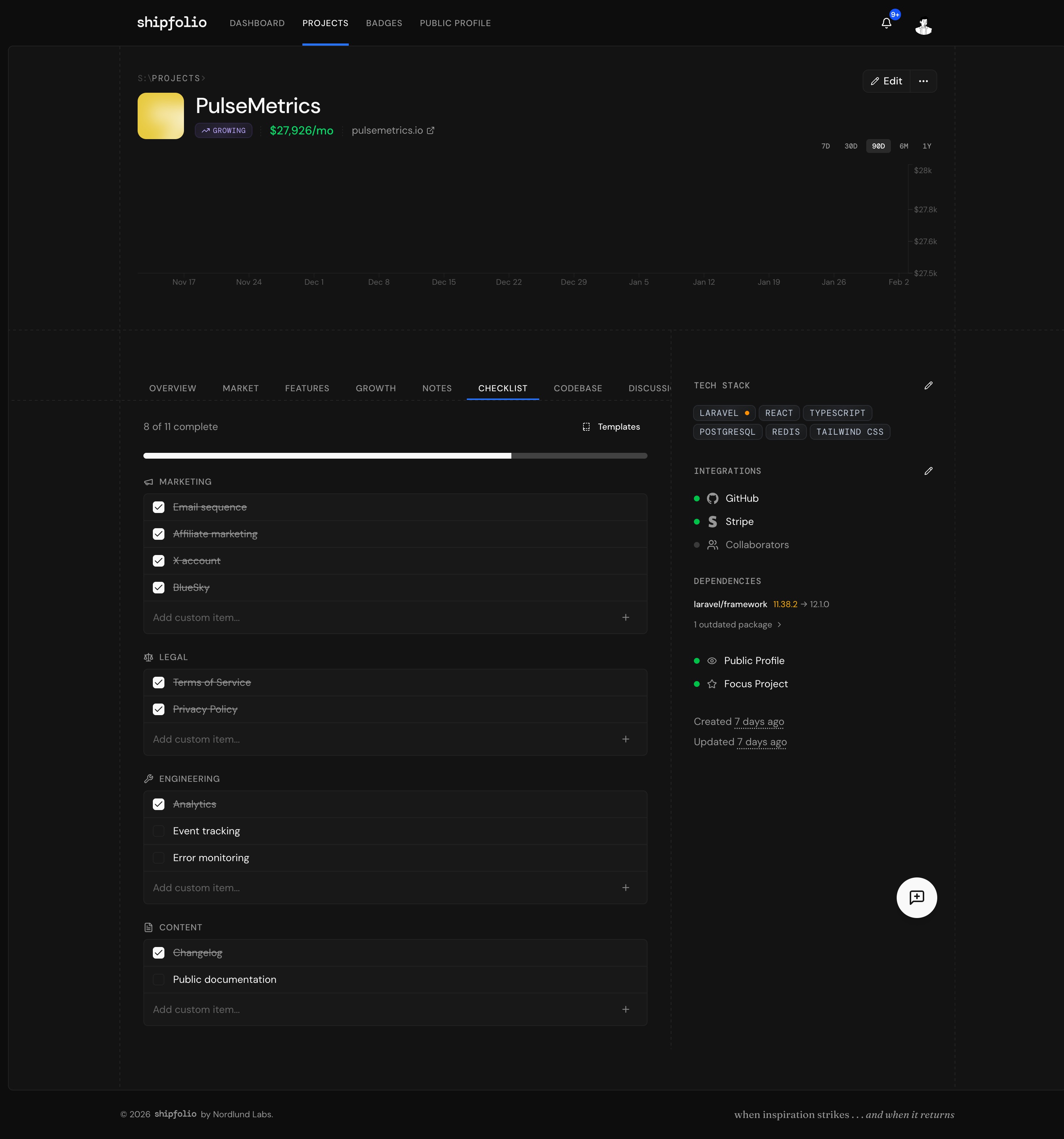Open the notifications bell

[x=886, y=24]
